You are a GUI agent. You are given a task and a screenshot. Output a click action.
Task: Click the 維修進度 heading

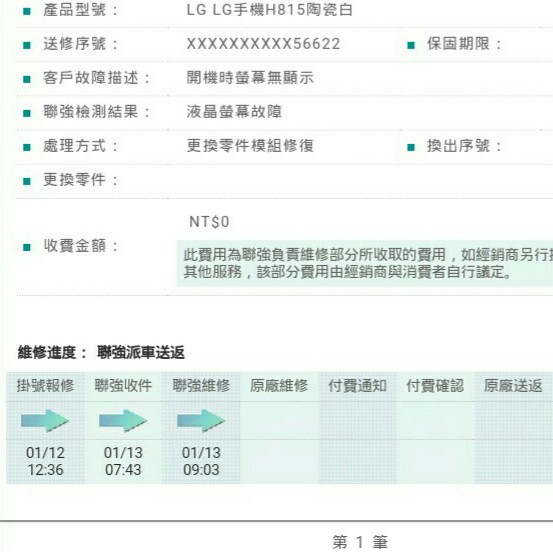[52, 352]
